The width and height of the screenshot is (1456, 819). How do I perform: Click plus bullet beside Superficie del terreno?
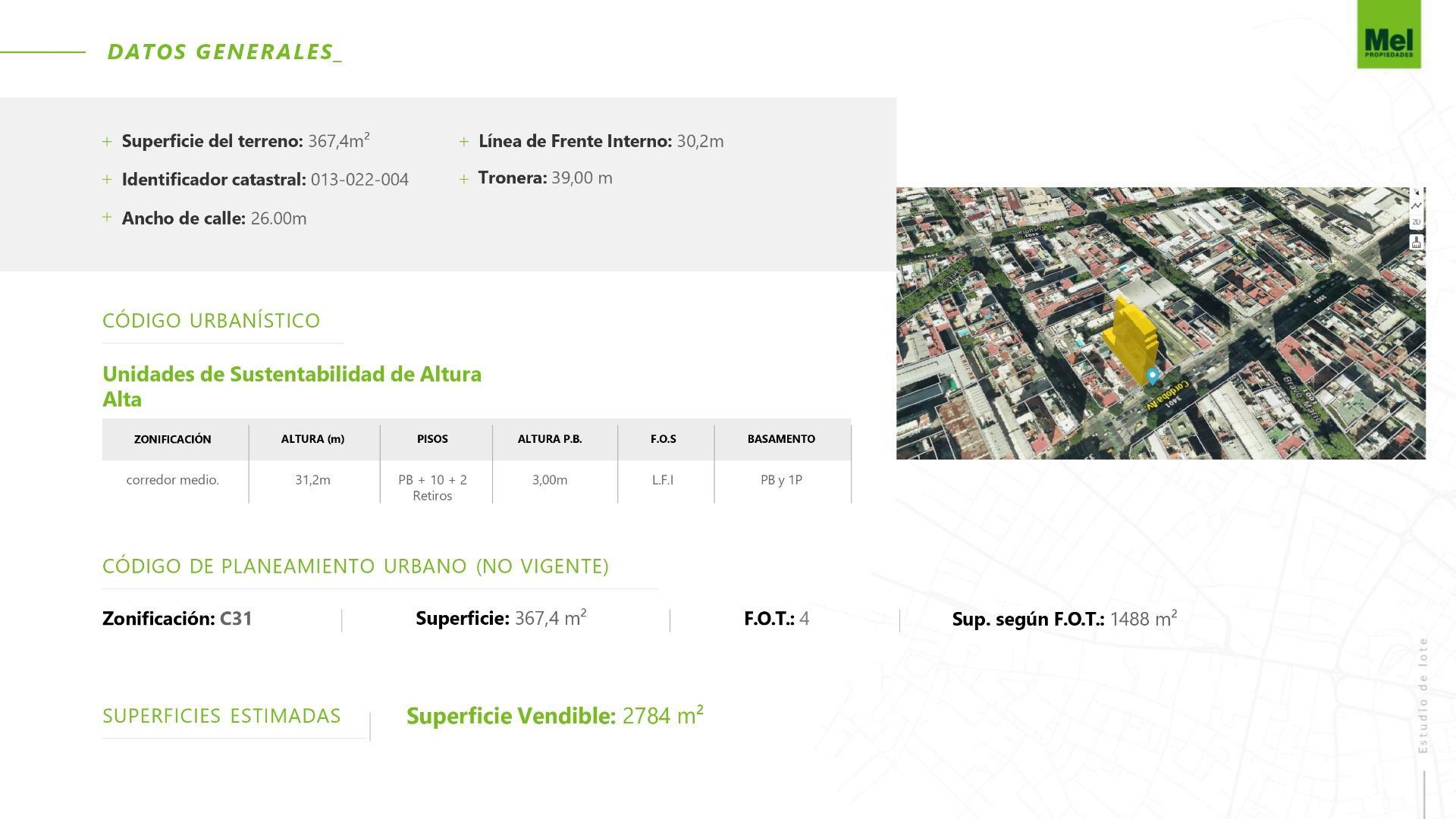coord(107,142)
